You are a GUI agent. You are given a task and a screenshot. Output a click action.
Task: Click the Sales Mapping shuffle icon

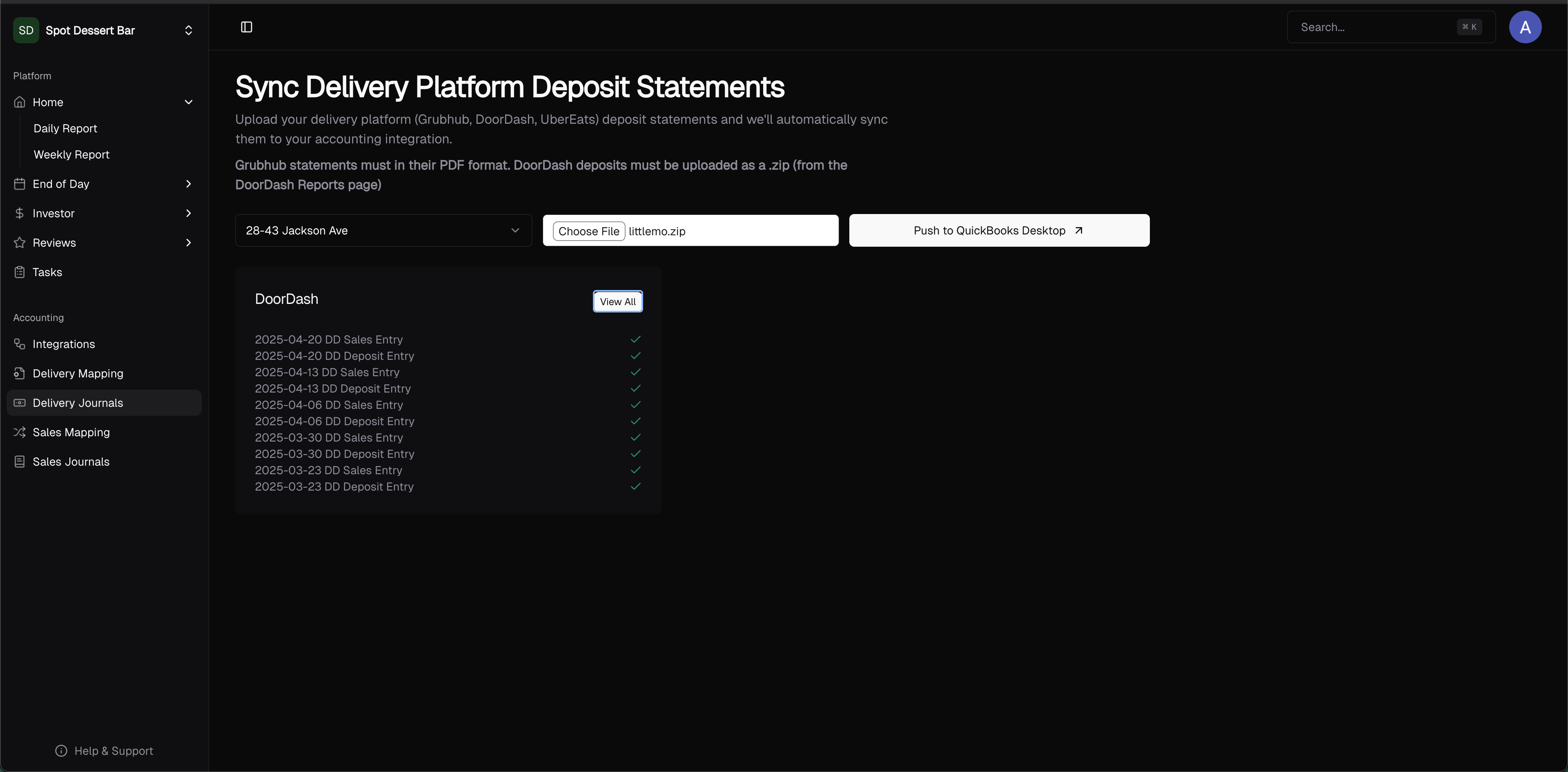click(20, 432)
